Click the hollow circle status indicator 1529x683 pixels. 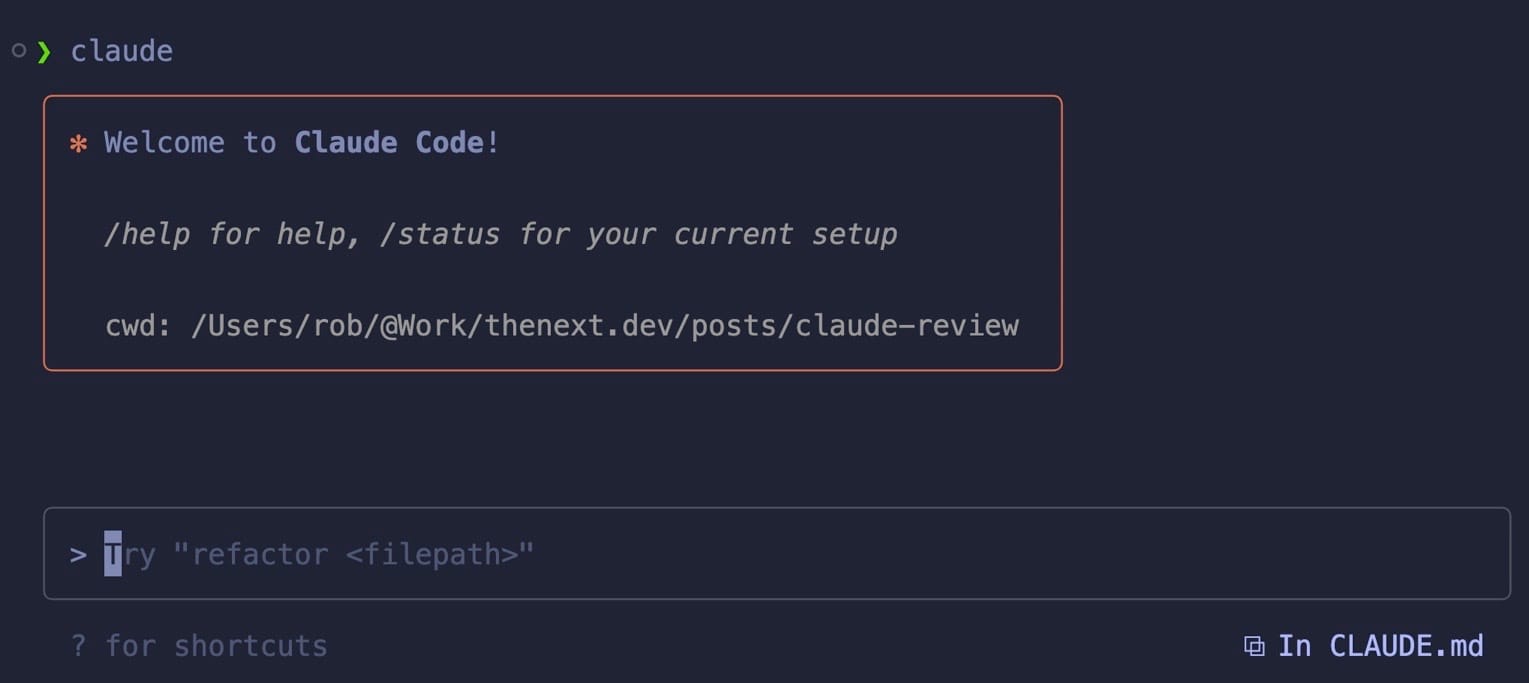tap(18, 50)
